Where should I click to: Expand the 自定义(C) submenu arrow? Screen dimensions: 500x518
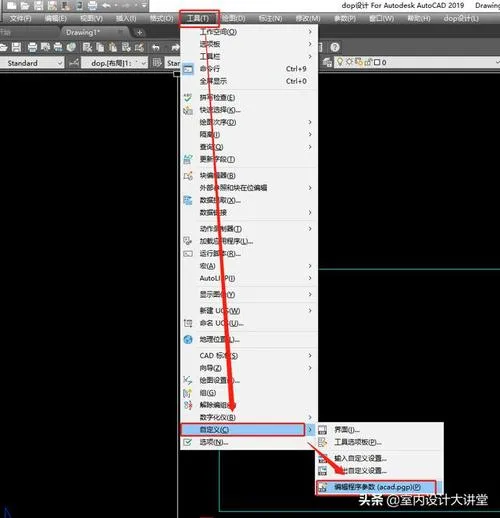tap(310, 429)
